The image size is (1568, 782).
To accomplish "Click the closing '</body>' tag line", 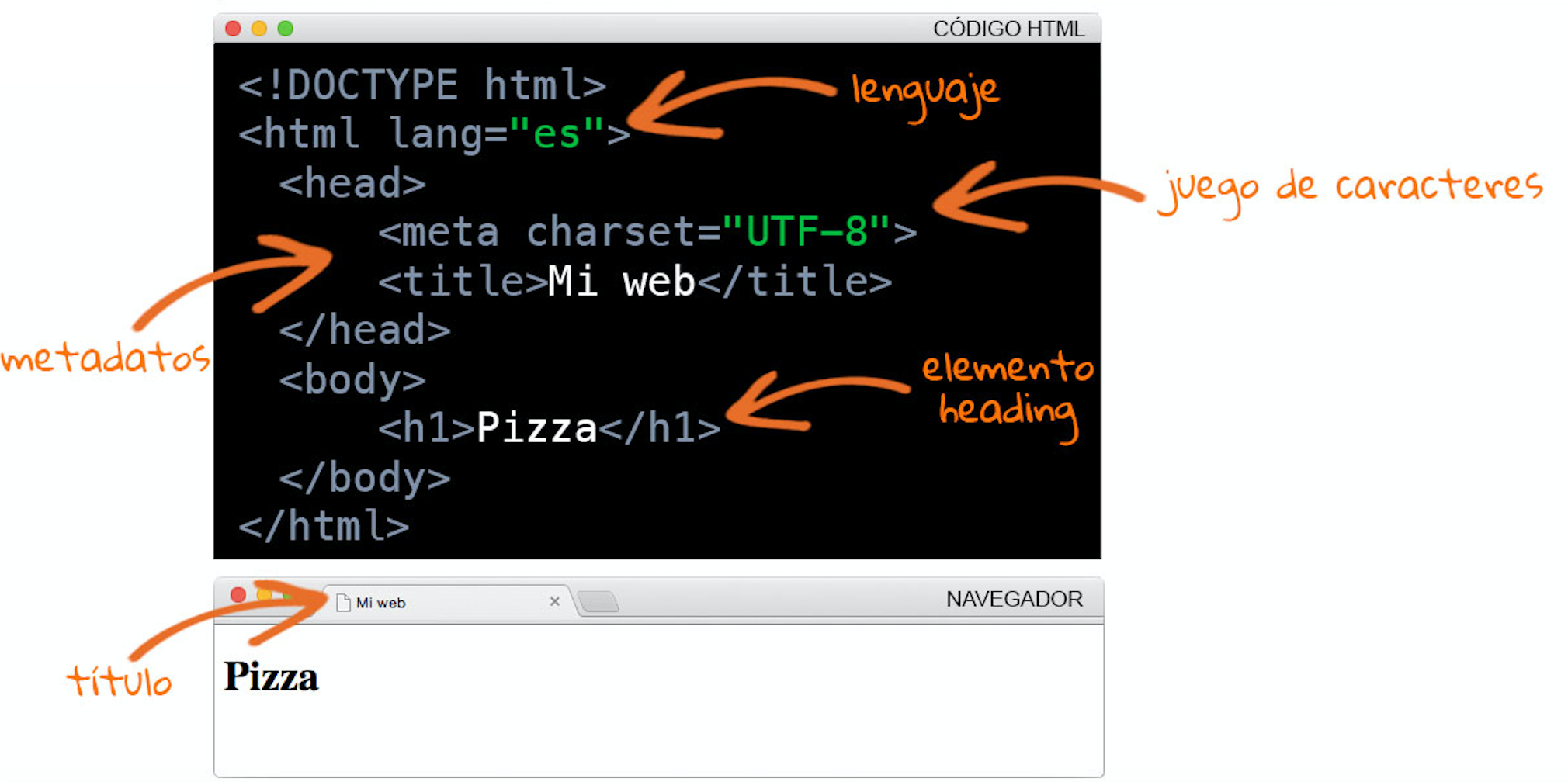I will tap(365, 477).
